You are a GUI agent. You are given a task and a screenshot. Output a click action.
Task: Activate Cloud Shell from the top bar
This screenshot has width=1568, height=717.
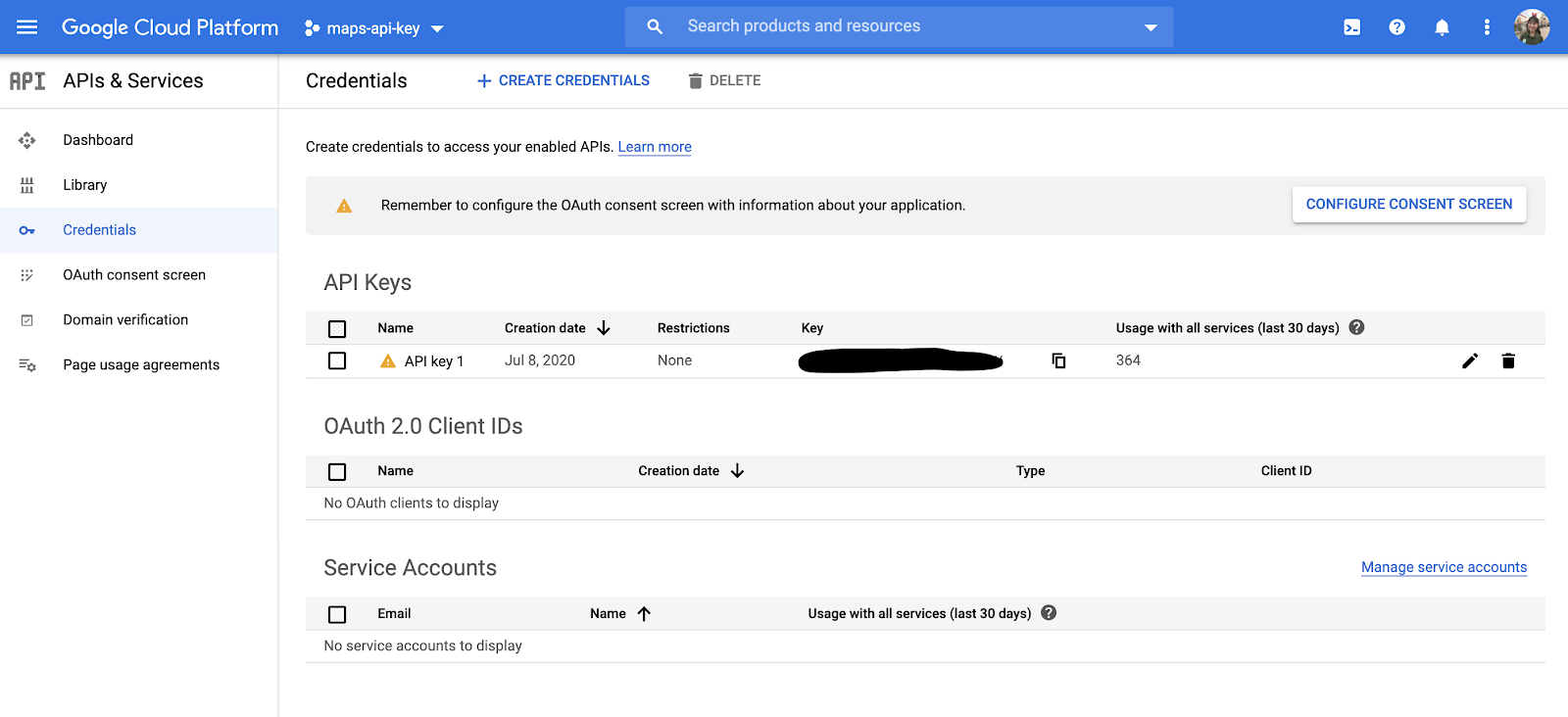[x=1351, y=27]
